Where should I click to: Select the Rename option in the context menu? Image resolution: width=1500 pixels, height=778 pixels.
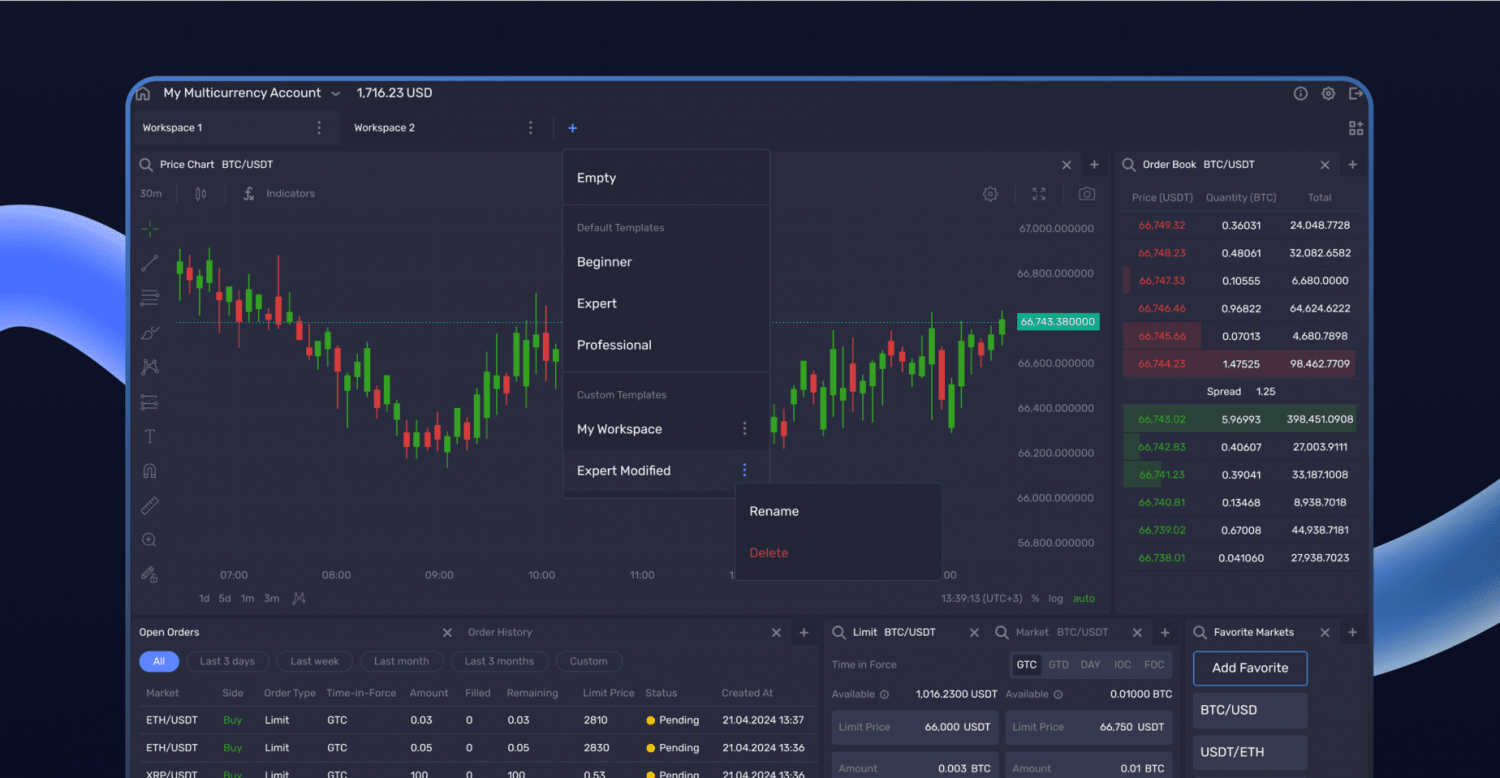click(774, 511)
